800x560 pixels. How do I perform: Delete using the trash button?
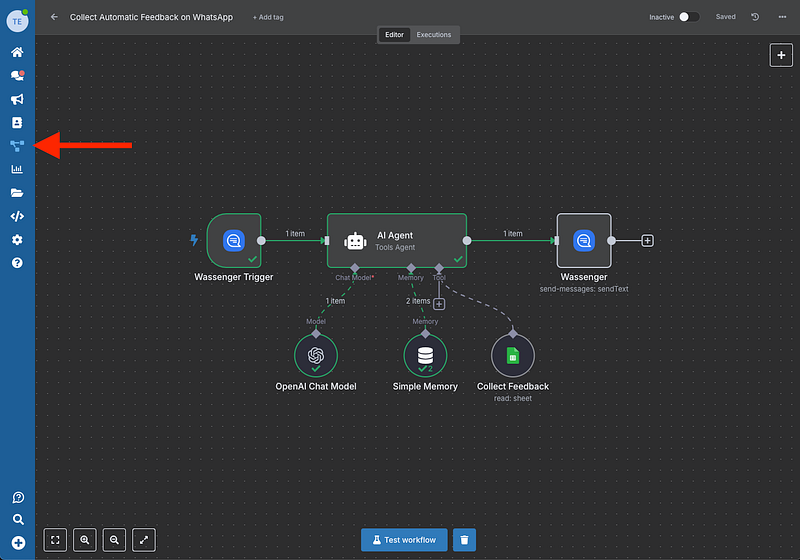click(464, 540)
